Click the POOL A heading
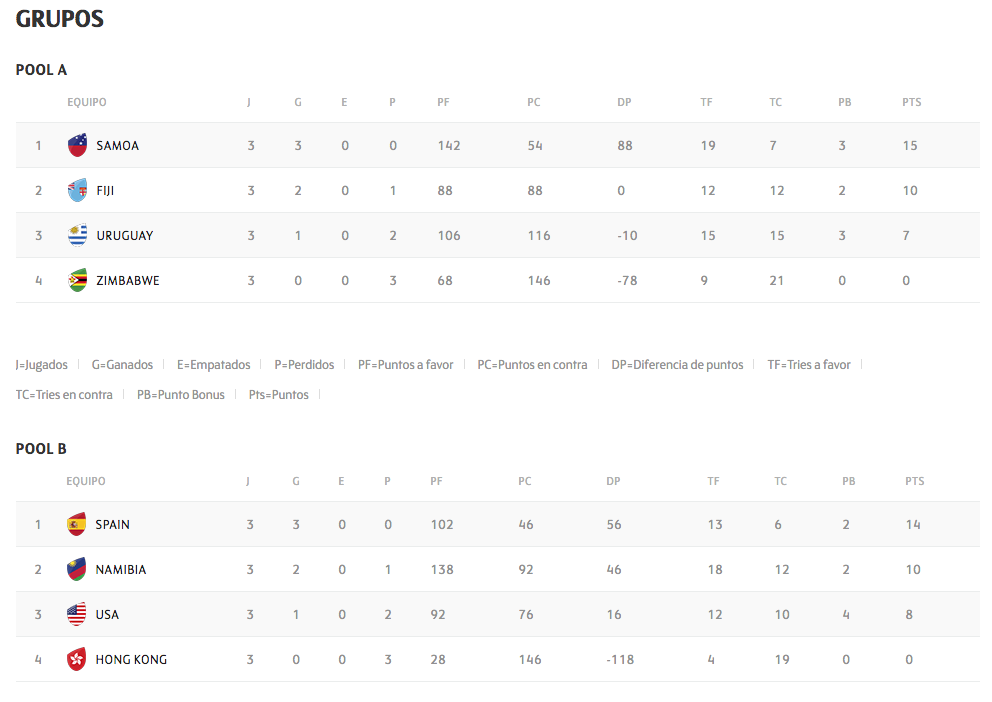This screenshot has height=702, width=992. pyautogui.click(x=42, y=70)
